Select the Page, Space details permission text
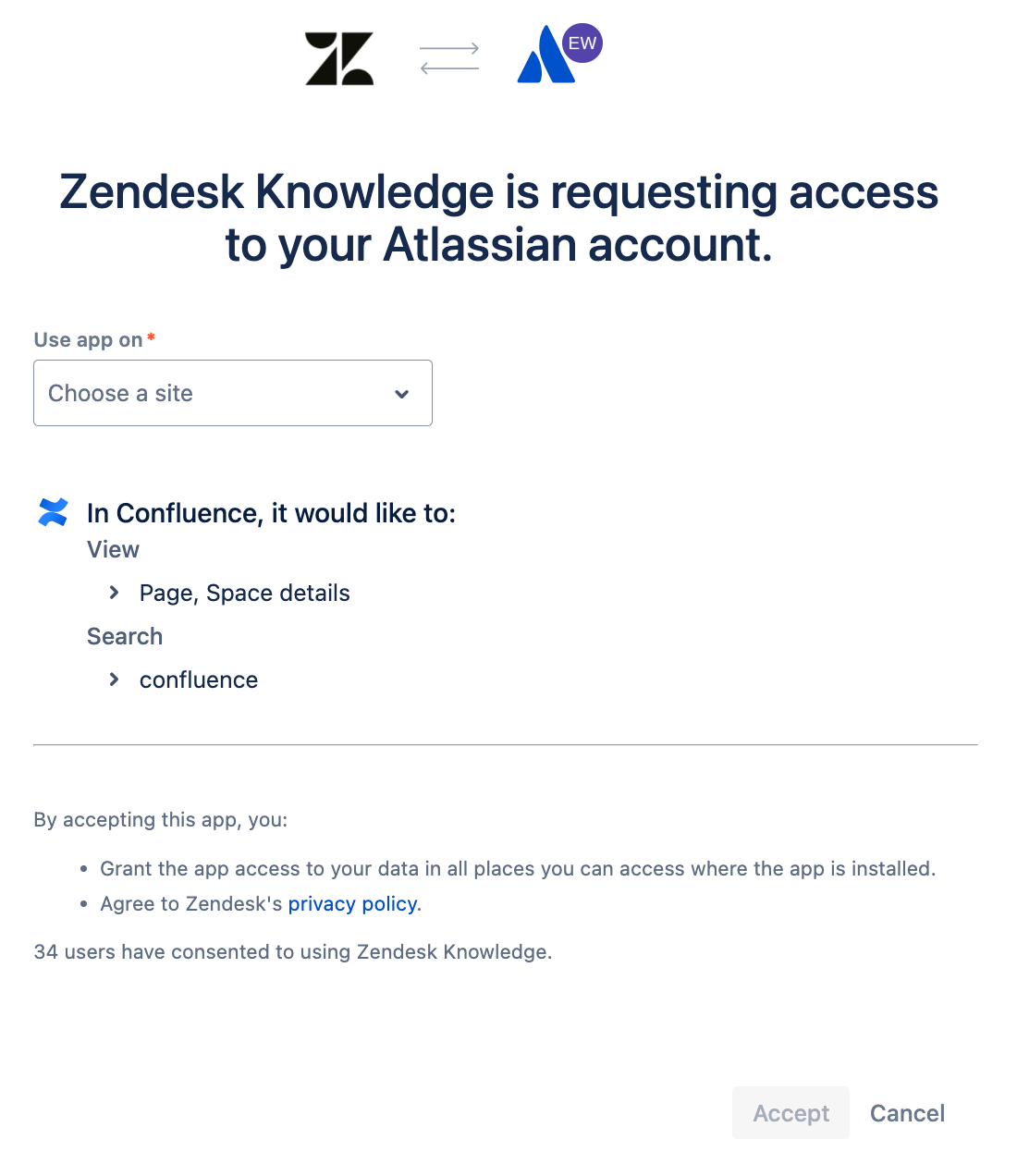The width and height of the screenshot is (1017, 1176). click(x=244, y=593)
